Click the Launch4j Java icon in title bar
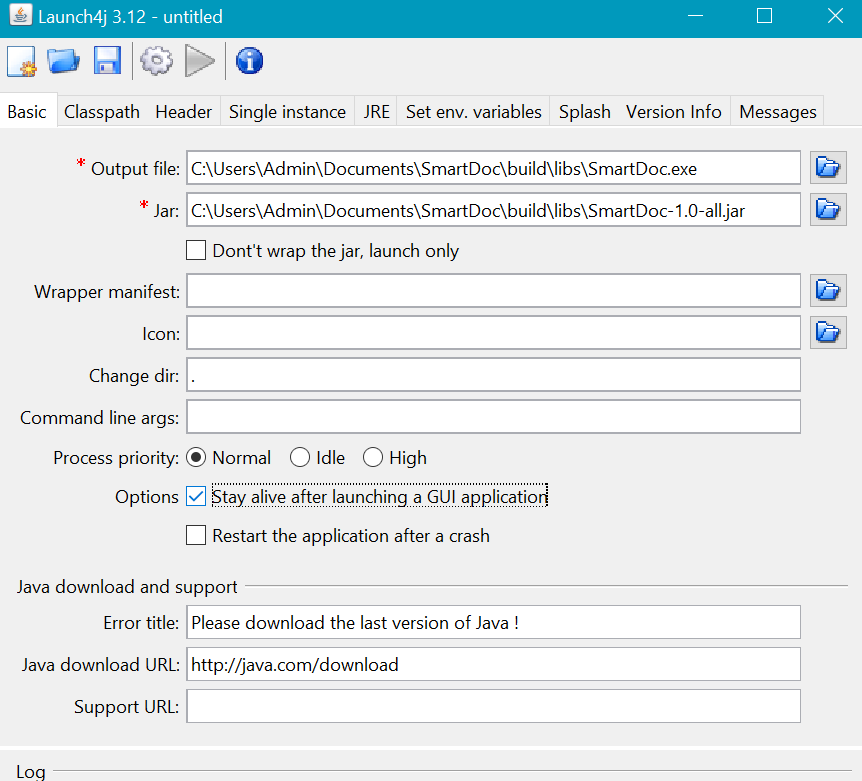The image size is (862, 781). click(x=20, y=15)
